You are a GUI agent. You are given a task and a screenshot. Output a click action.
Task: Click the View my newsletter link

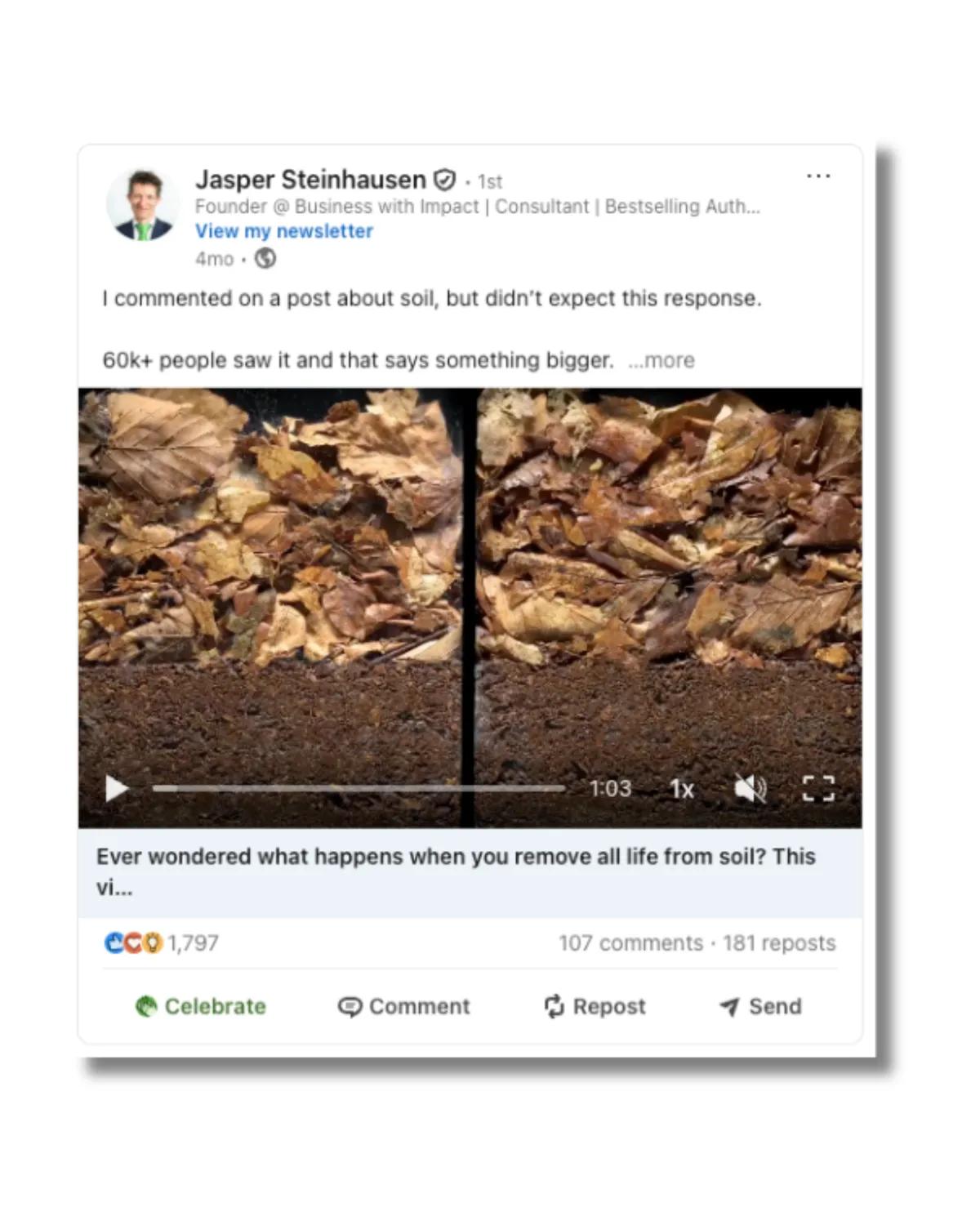283,231
